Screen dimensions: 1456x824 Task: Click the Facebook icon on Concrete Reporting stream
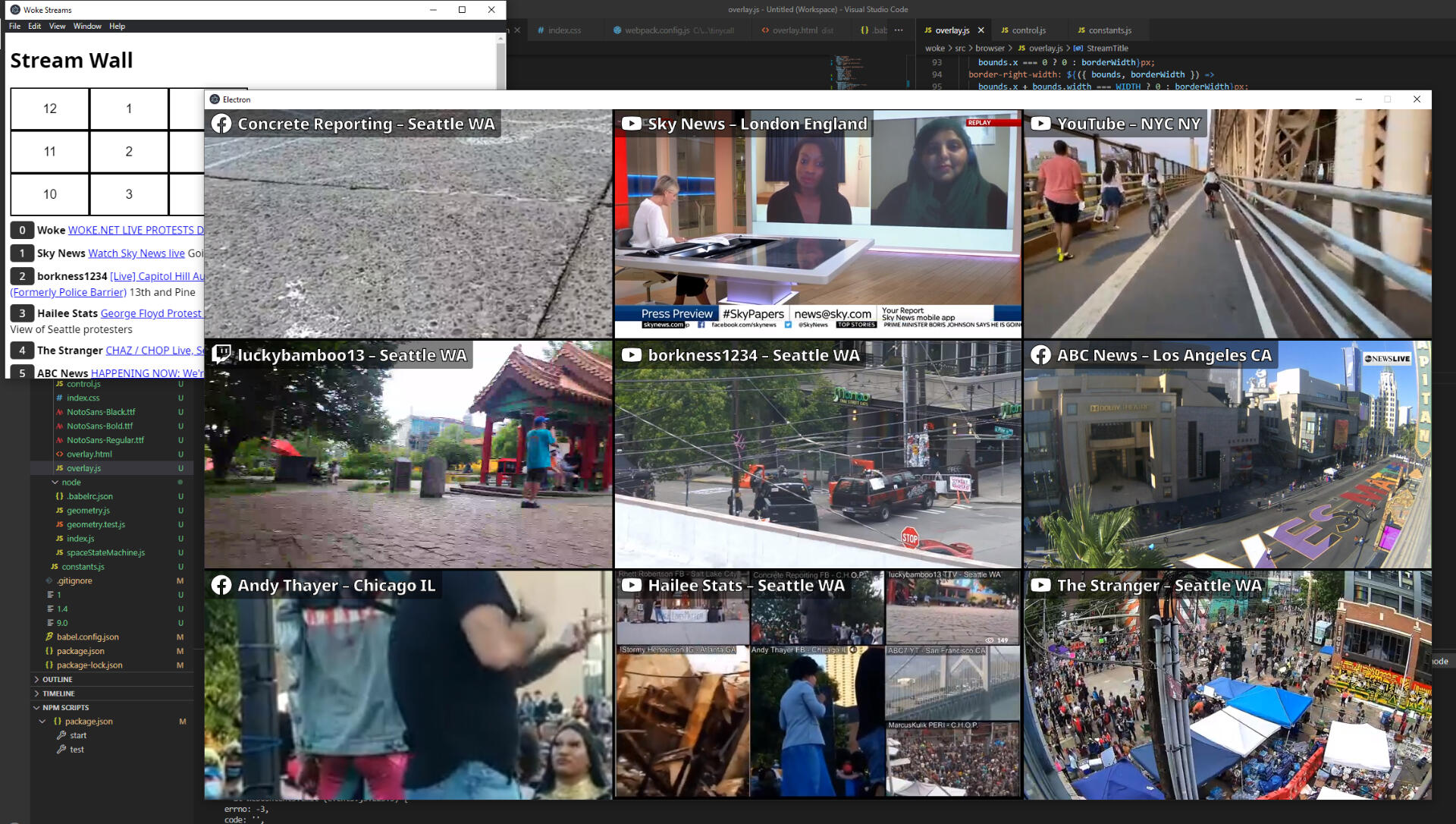tap(221, 124)
